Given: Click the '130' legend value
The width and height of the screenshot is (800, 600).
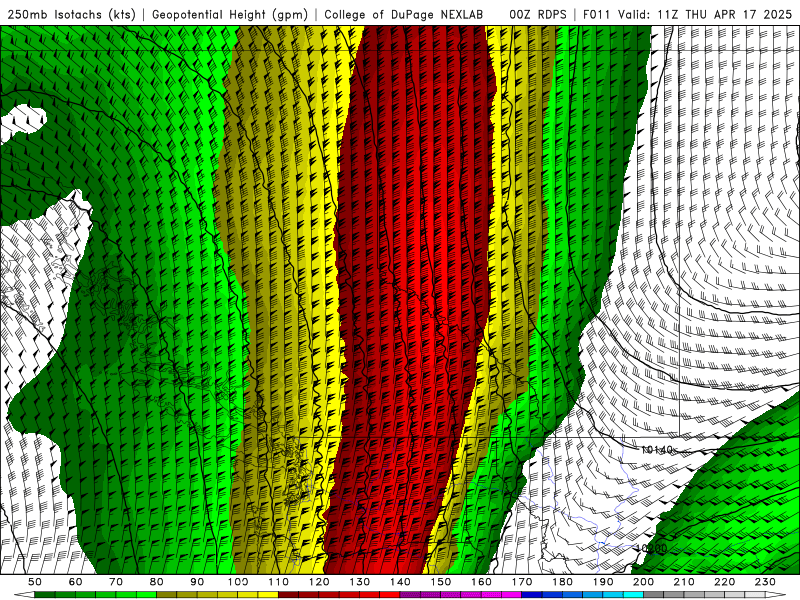Looking at the screenshot, I should click(360, 582).
